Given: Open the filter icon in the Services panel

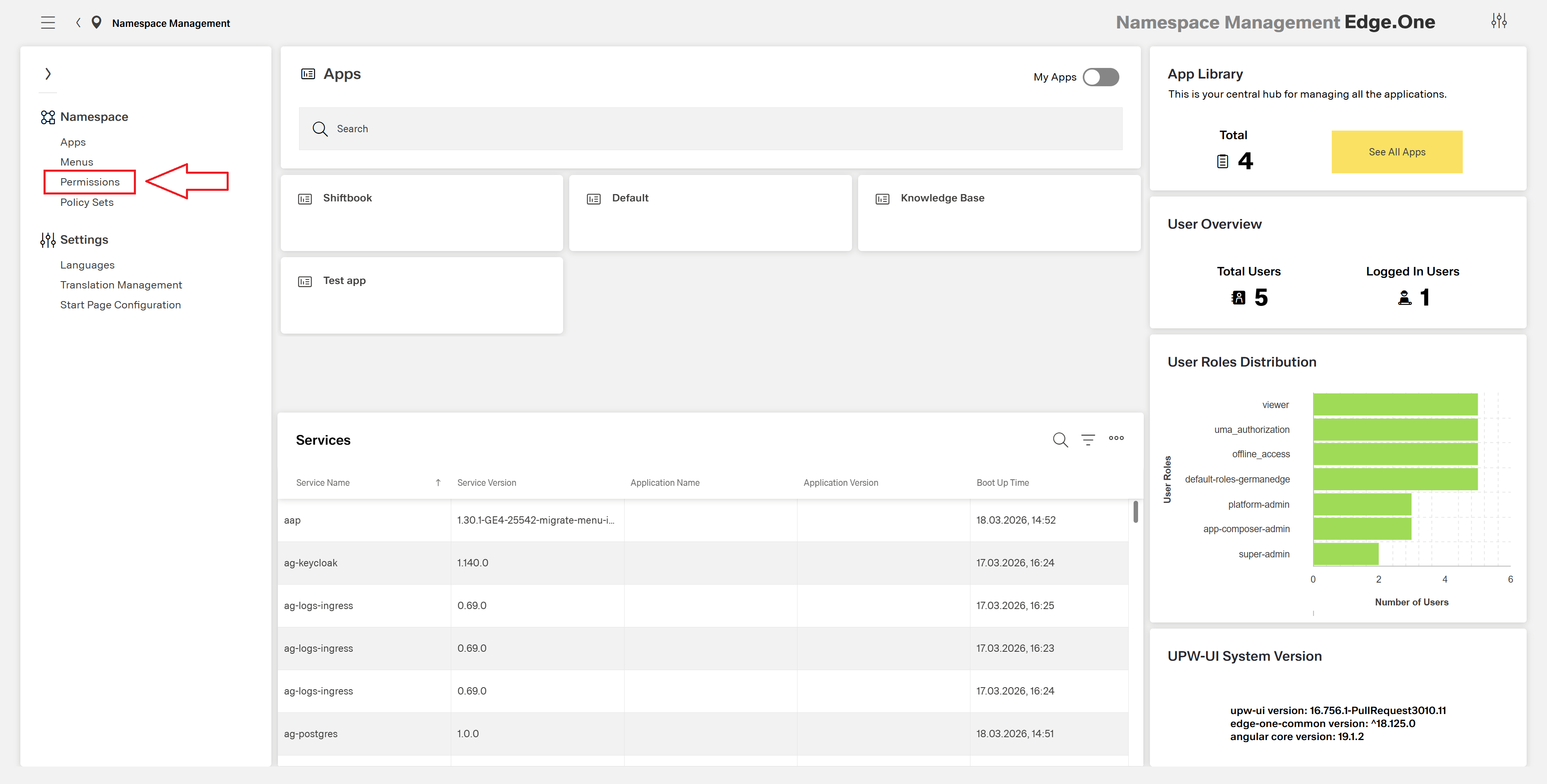Looking at the screenshot, I should (1089, 439).
